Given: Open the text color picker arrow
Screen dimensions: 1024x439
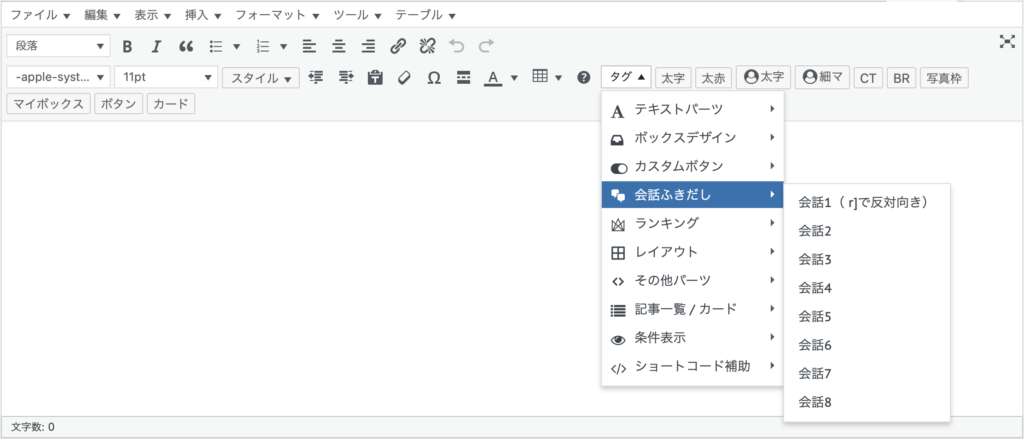Looking at the screenshot, I should click(514, 78).
